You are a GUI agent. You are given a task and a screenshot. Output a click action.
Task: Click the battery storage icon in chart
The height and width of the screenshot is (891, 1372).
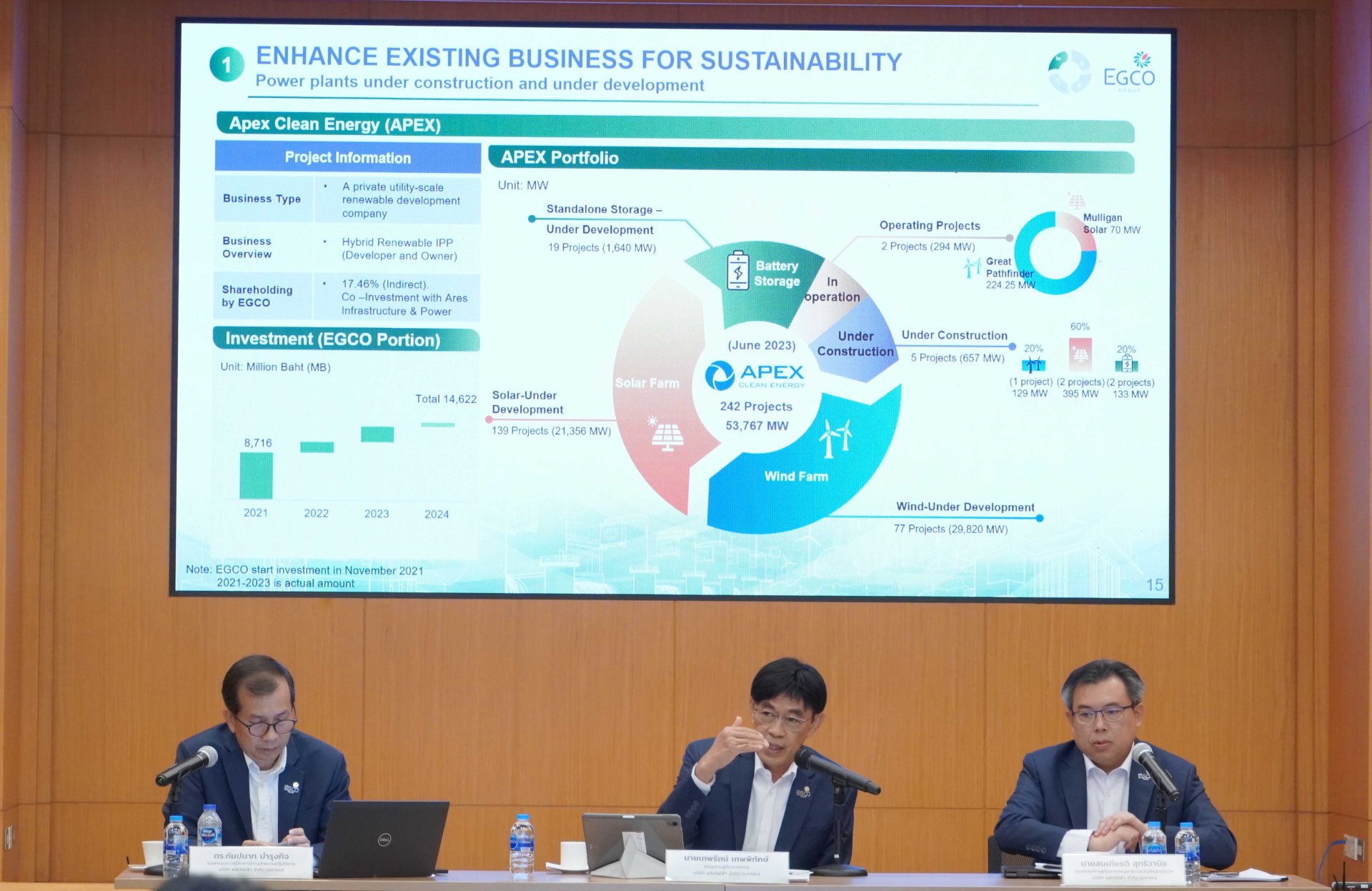pos(737,271)
